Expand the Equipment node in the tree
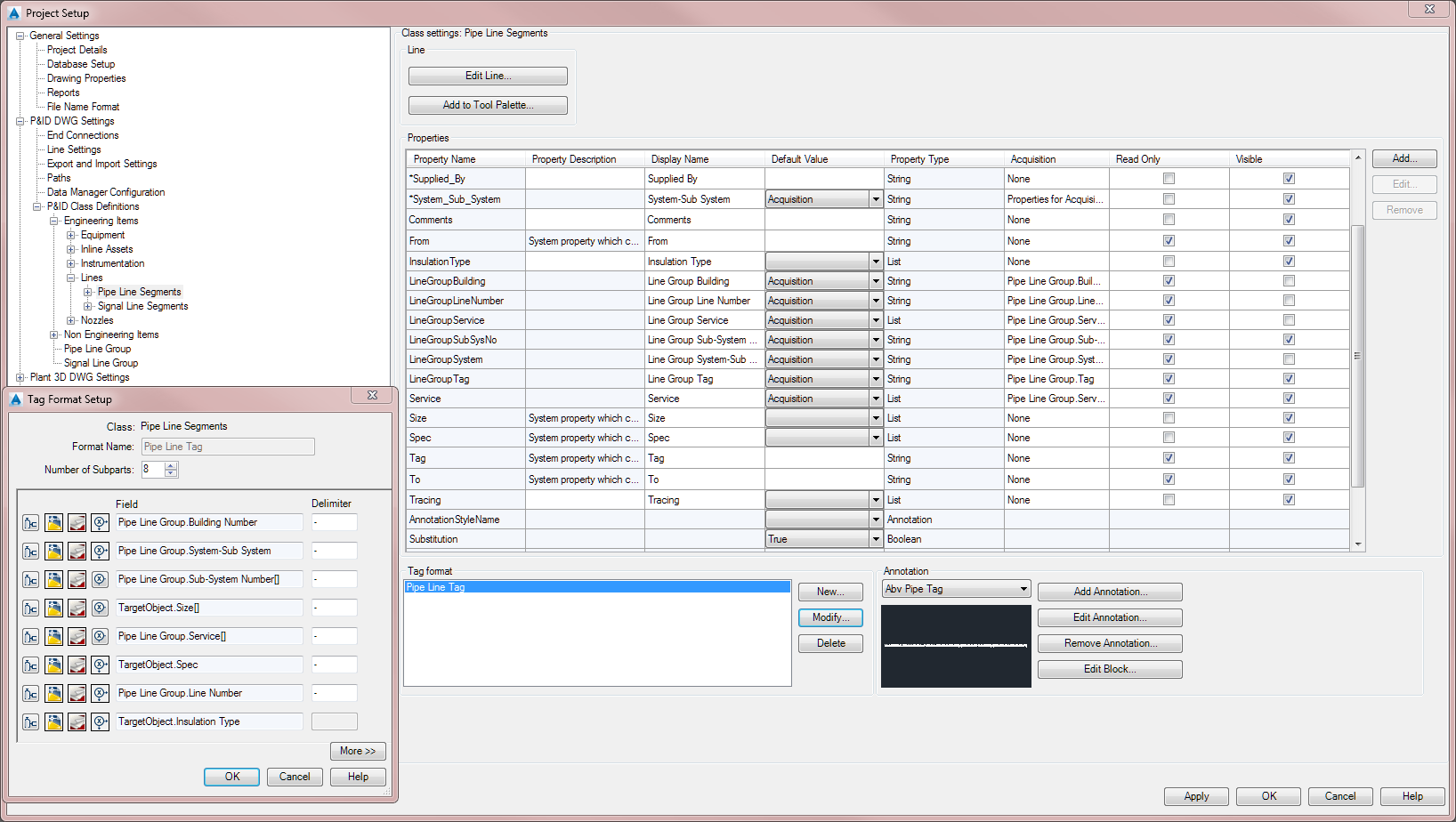This screenshot has height=822, width=1456. [70, 234]
